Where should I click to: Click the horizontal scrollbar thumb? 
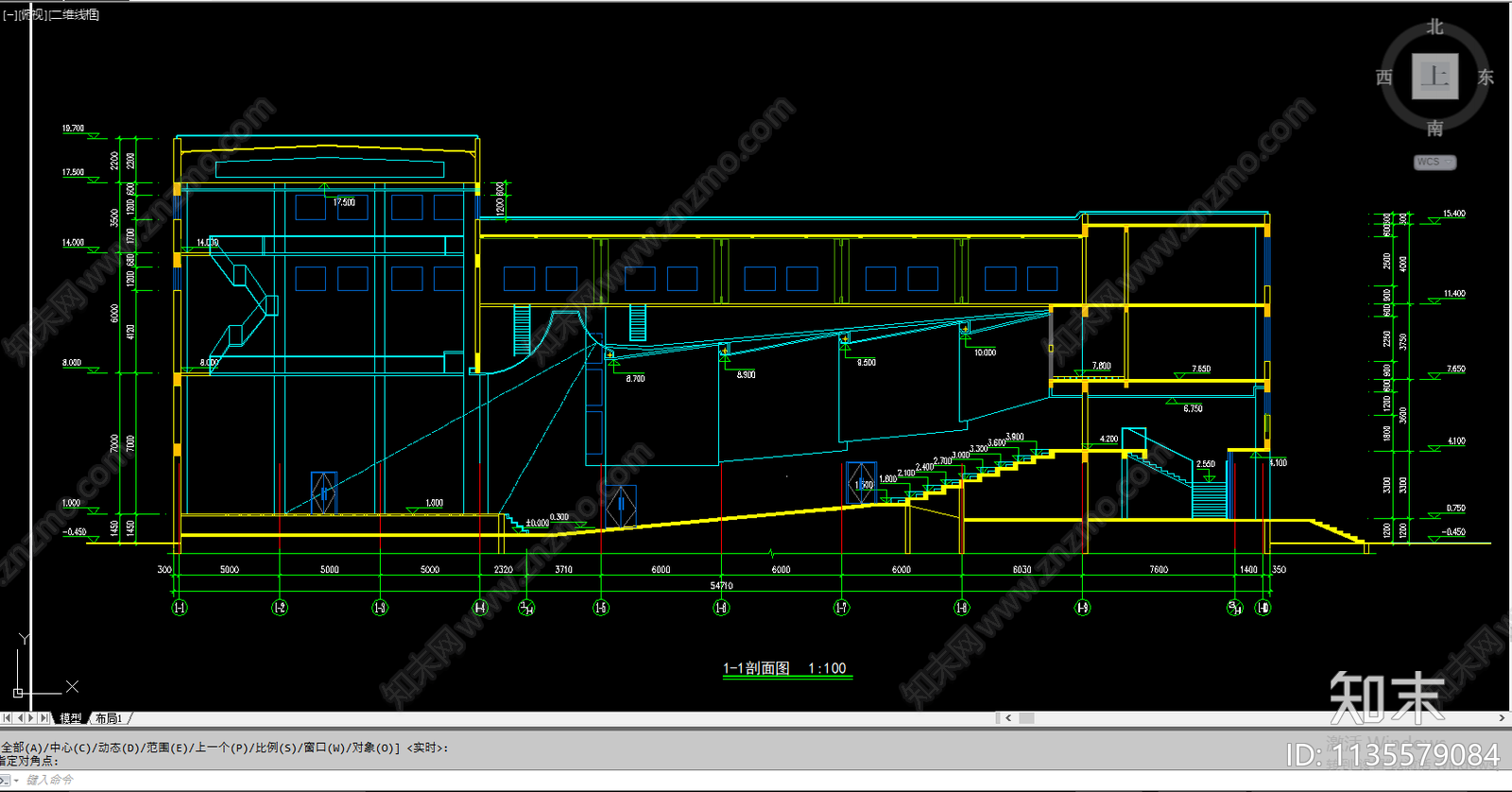[x=1026, y=718]
